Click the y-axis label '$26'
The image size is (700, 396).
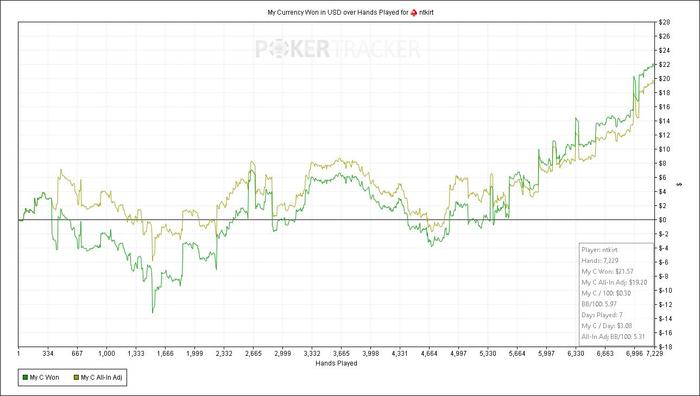(664, 36)
